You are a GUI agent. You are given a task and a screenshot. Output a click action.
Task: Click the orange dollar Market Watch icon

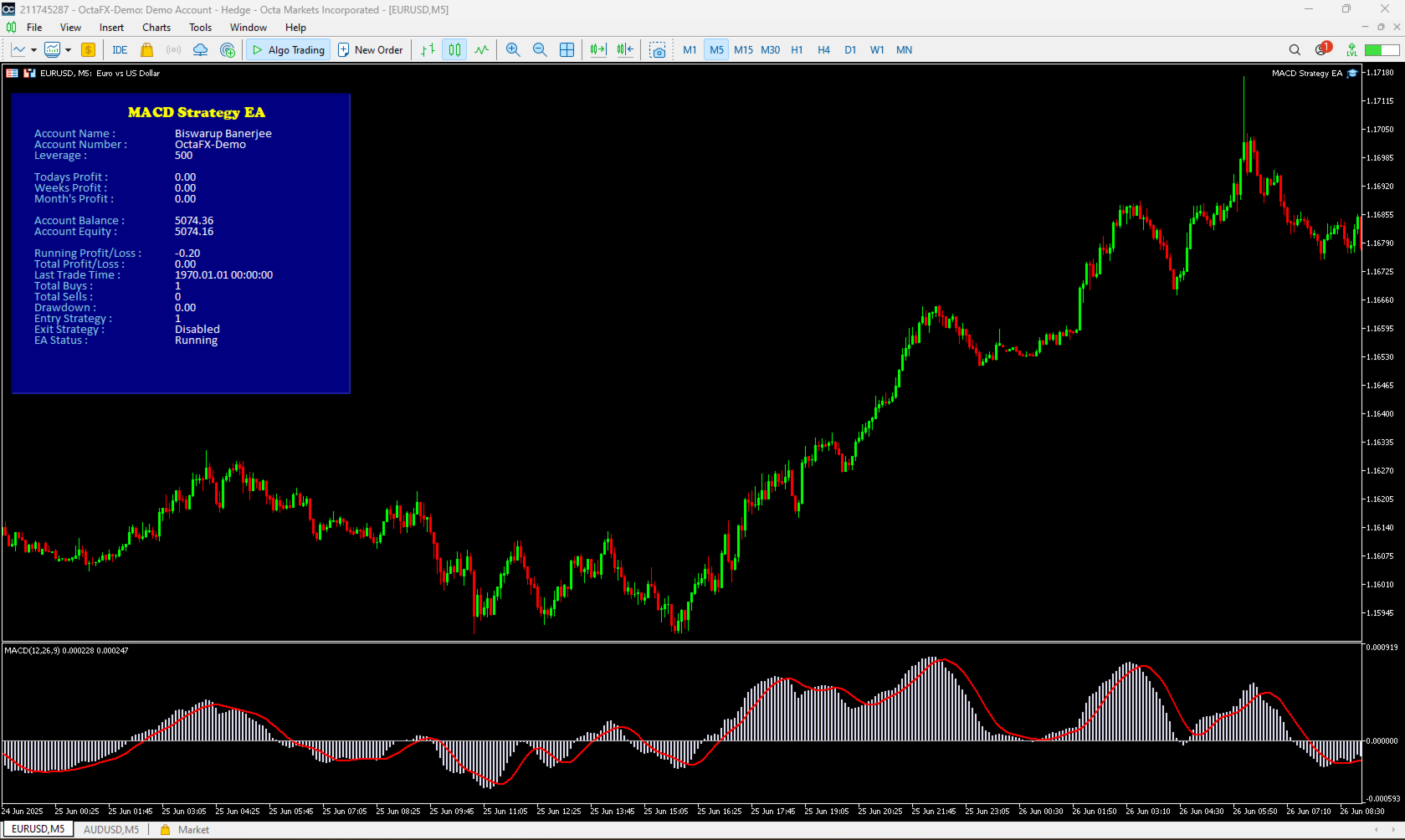click(x=88, y=50)
